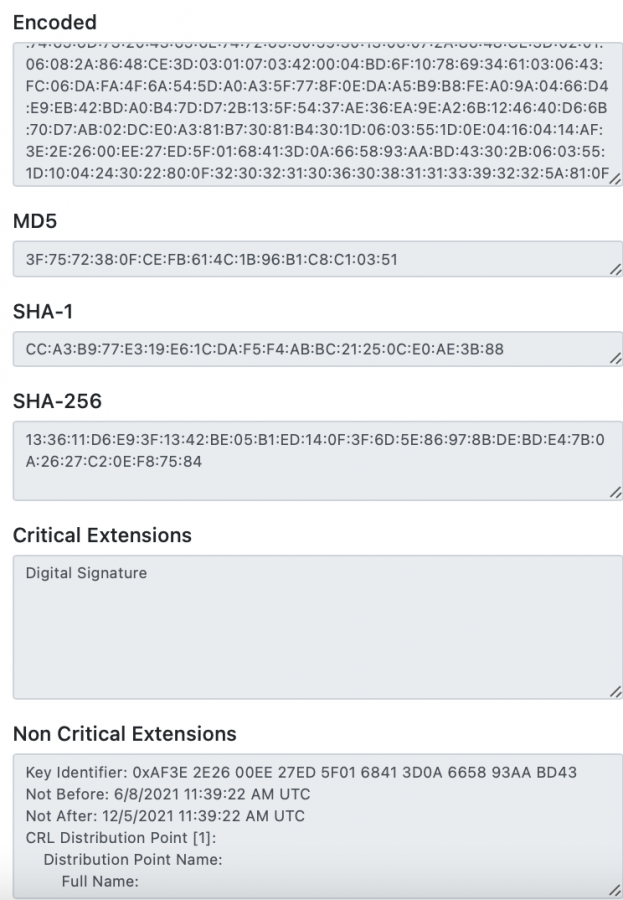This screenshot has width=623, height=900.
Task: Click inside the SHA-1 fingerprint field
Action: [318, 349]
